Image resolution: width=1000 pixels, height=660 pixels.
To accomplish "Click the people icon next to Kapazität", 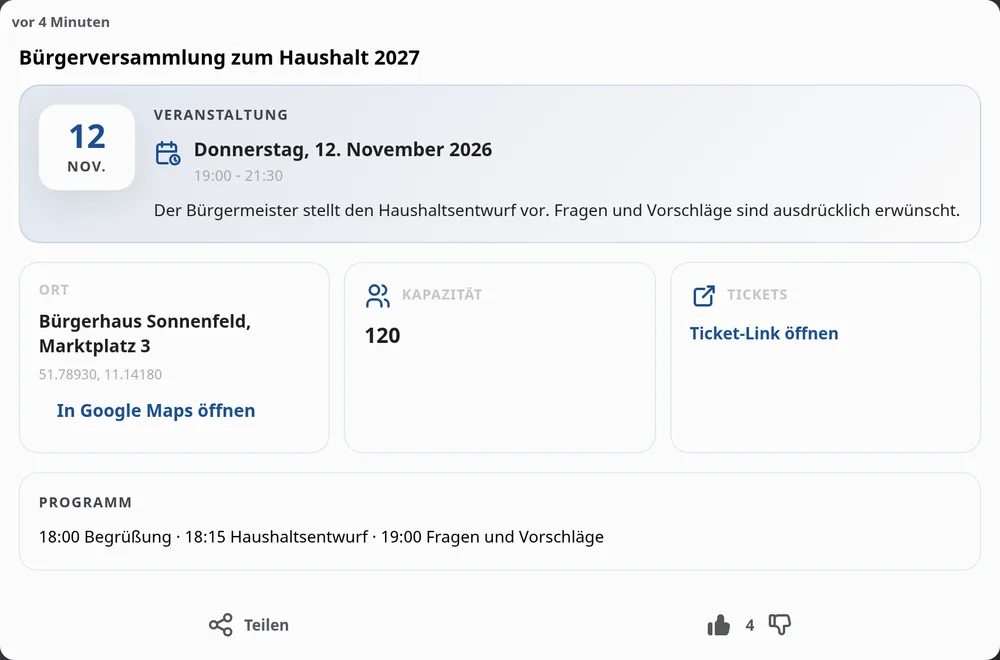I will pyautogui.click(x=378, y=296).
